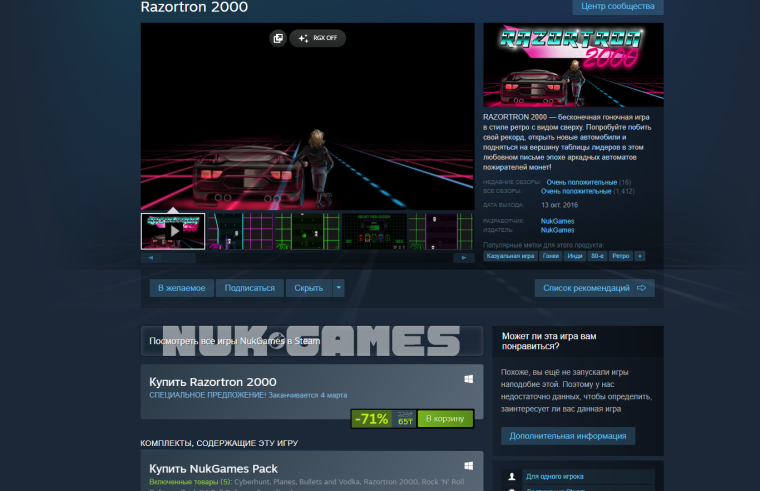This screenshot has height=491, width=760.
Task: Click the Ретро tag
Action: point(620,256)
